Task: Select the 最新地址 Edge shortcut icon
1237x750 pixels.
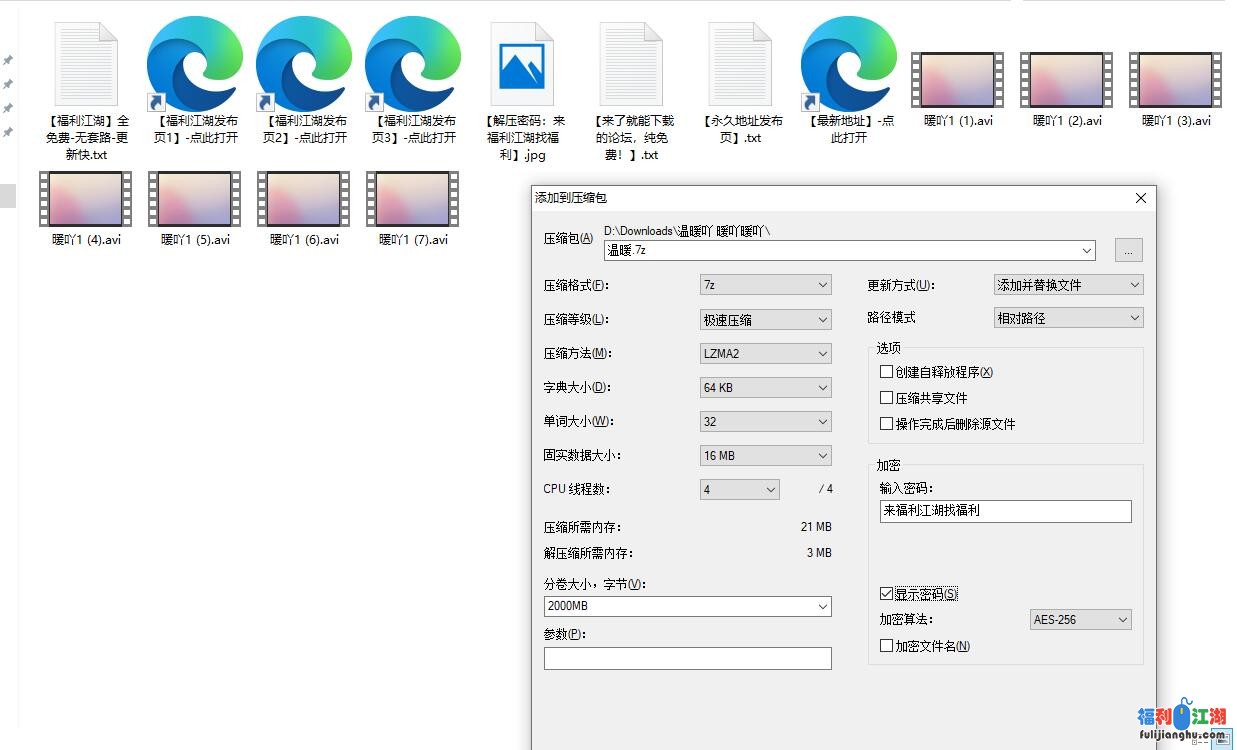Action: pyautogui.click(x=849, y=65)
